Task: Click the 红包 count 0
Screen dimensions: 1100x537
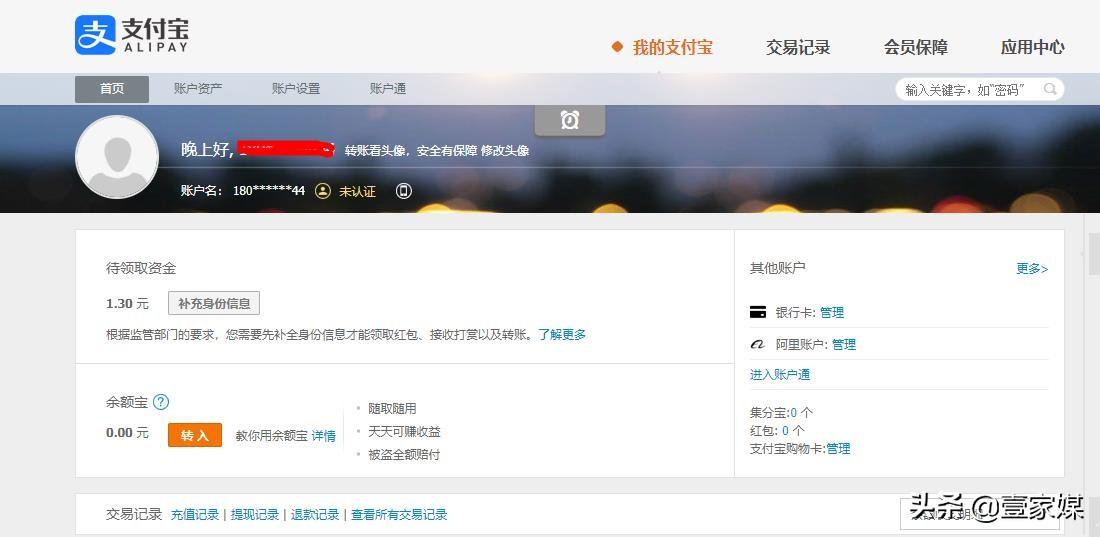Action: 785,430
